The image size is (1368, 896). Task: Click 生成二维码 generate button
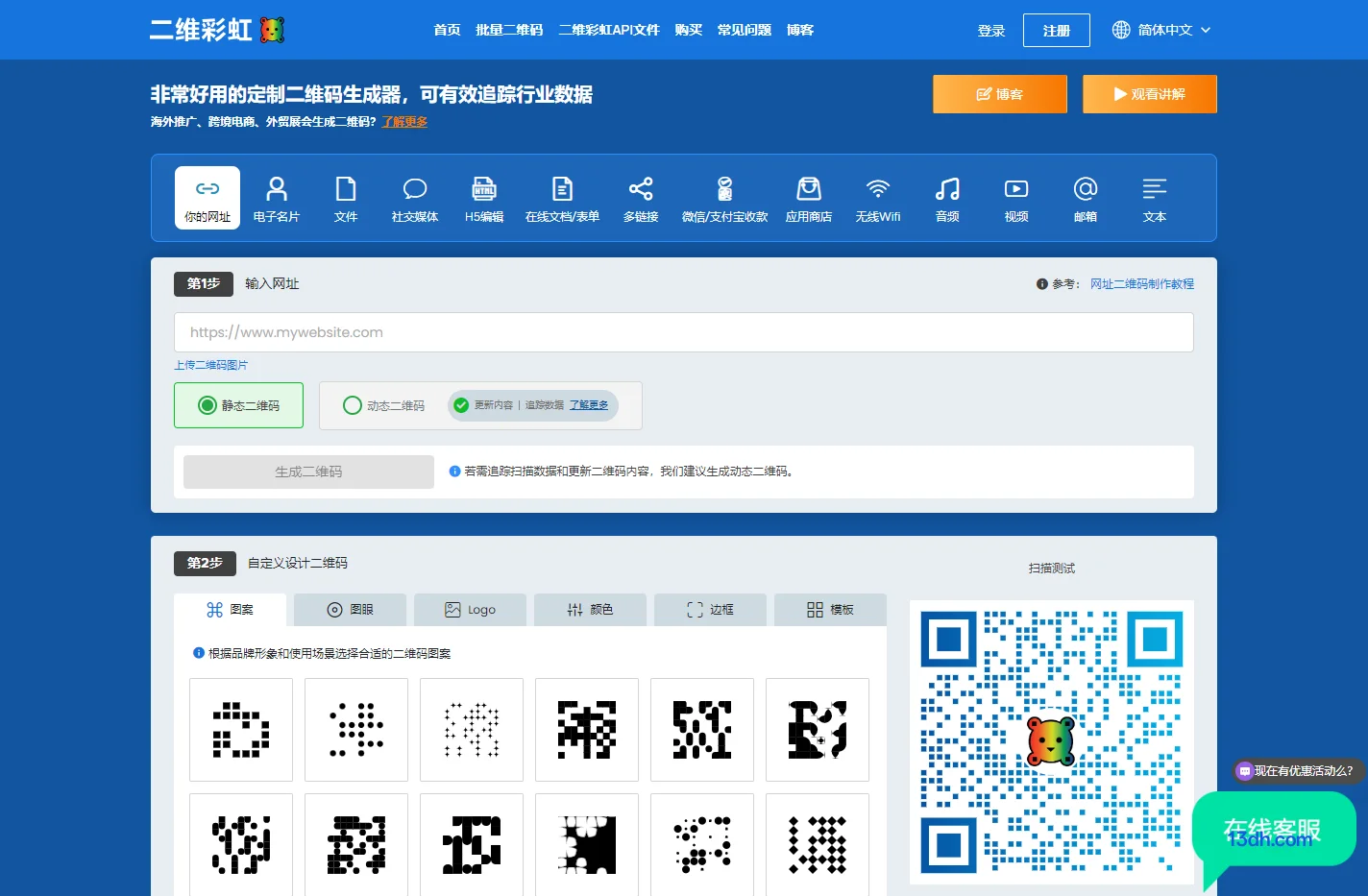[x=308, y=472]
